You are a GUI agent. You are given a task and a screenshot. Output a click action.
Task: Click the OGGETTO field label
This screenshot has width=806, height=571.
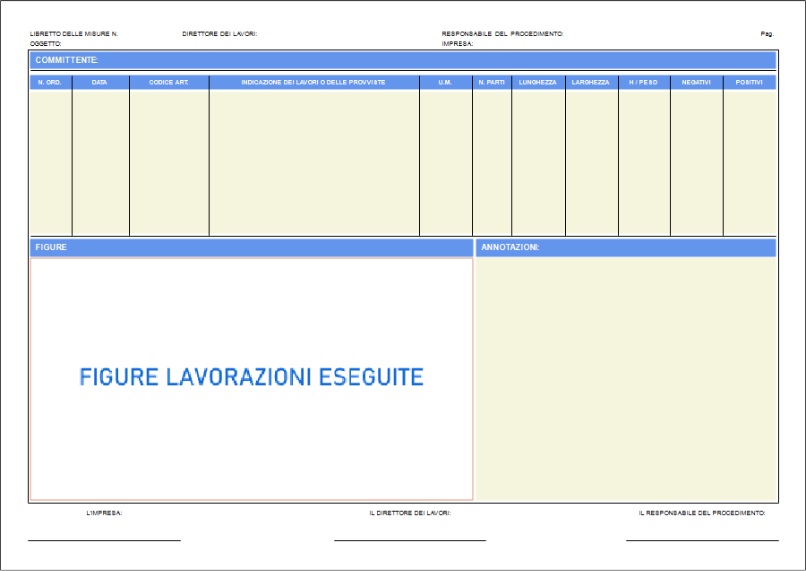click(x=46, y=44)
